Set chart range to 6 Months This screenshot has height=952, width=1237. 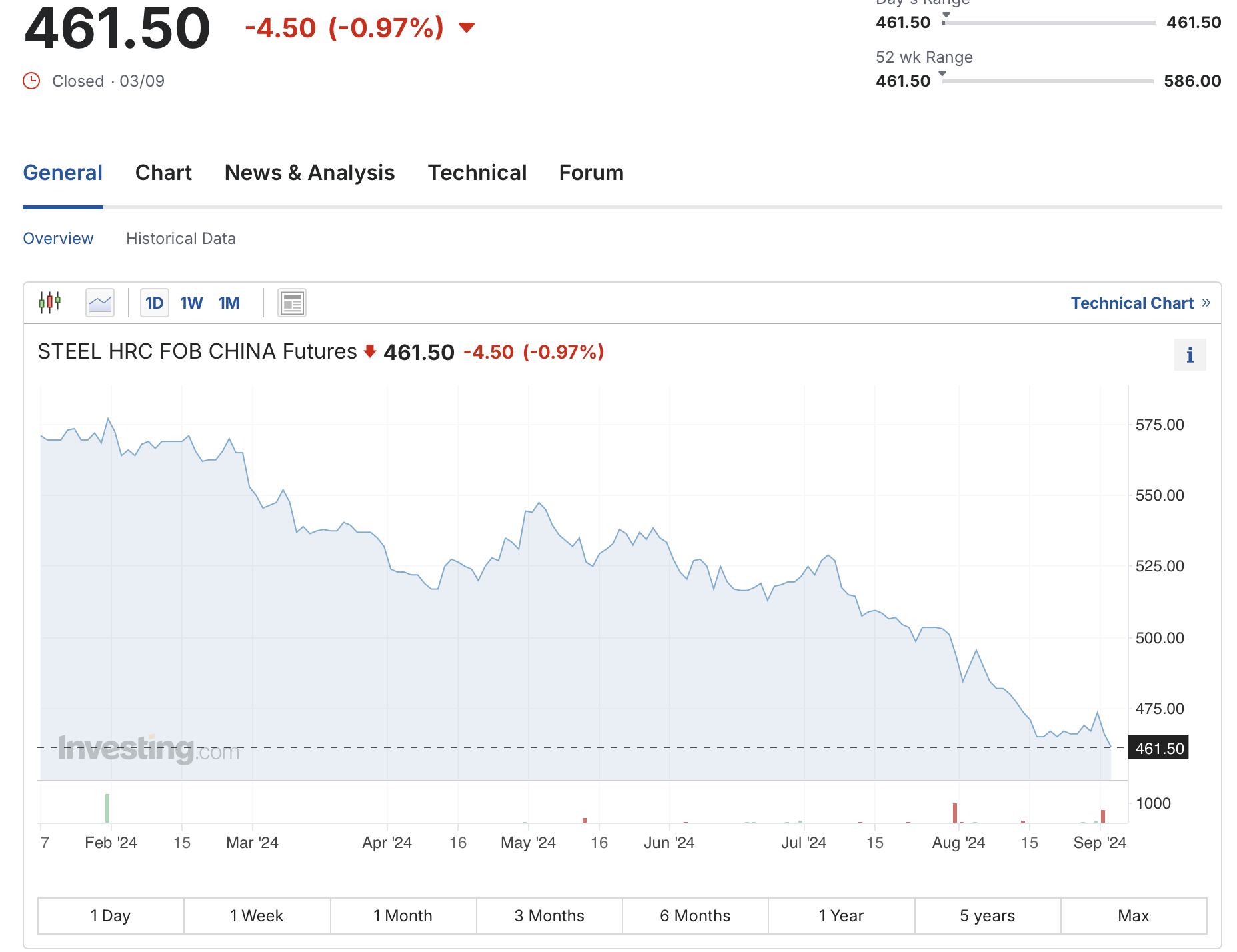(x=695, y=915)
